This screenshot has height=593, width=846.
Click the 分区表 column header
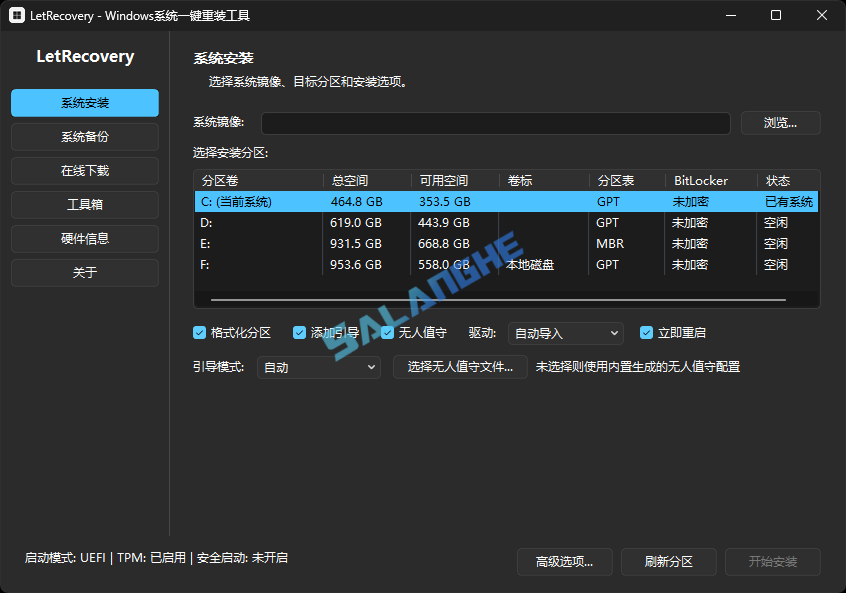[627, 180]
